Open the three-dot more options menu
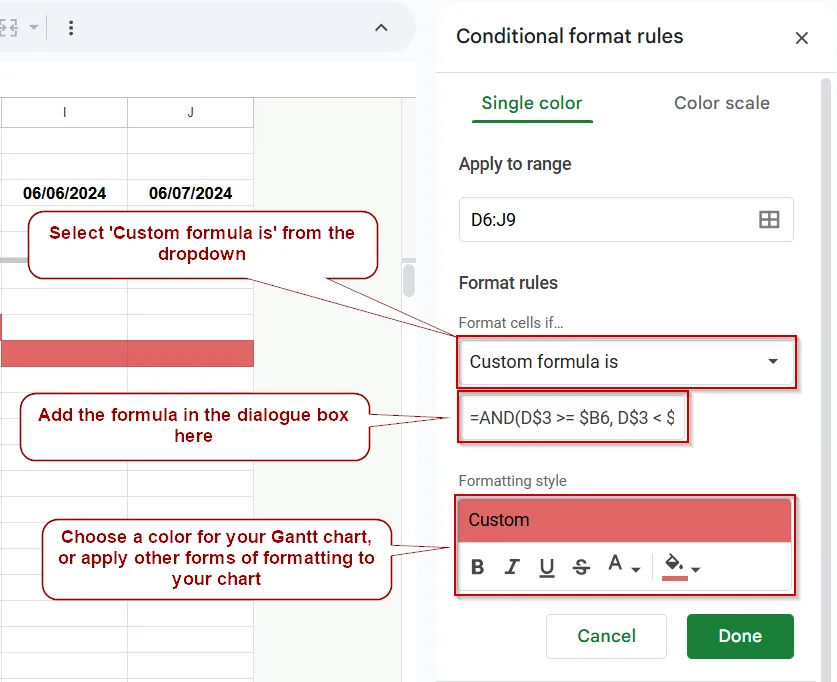The image size is (837, 682). (71, 28)
